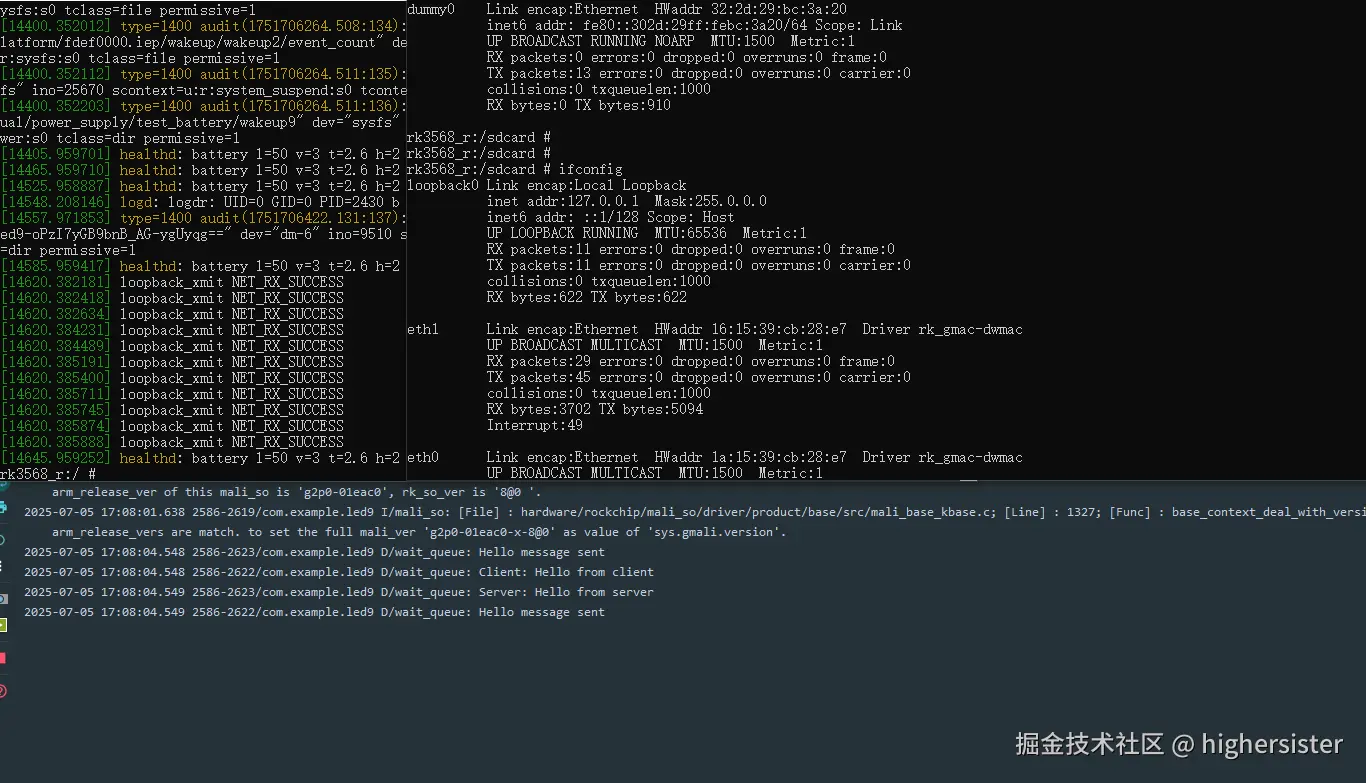
Task: Click the audit line at [14557.971853]
Action: pyautogui.click(x=204, y=218)
